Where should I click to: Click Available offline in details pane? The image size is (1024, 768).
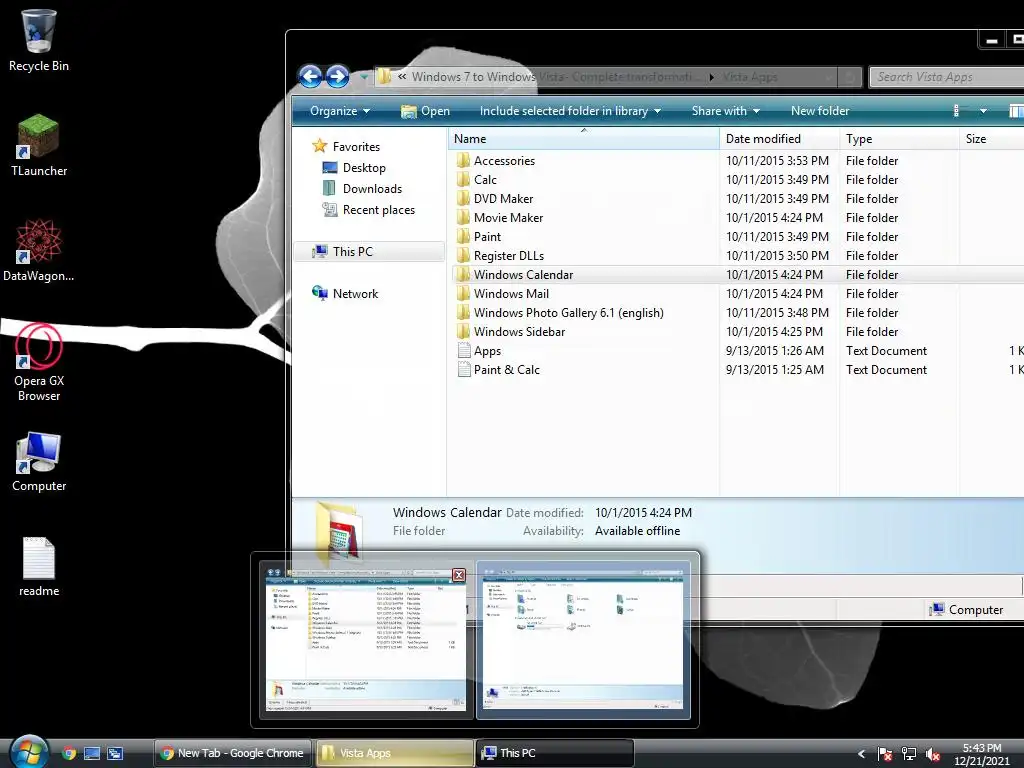637,531
